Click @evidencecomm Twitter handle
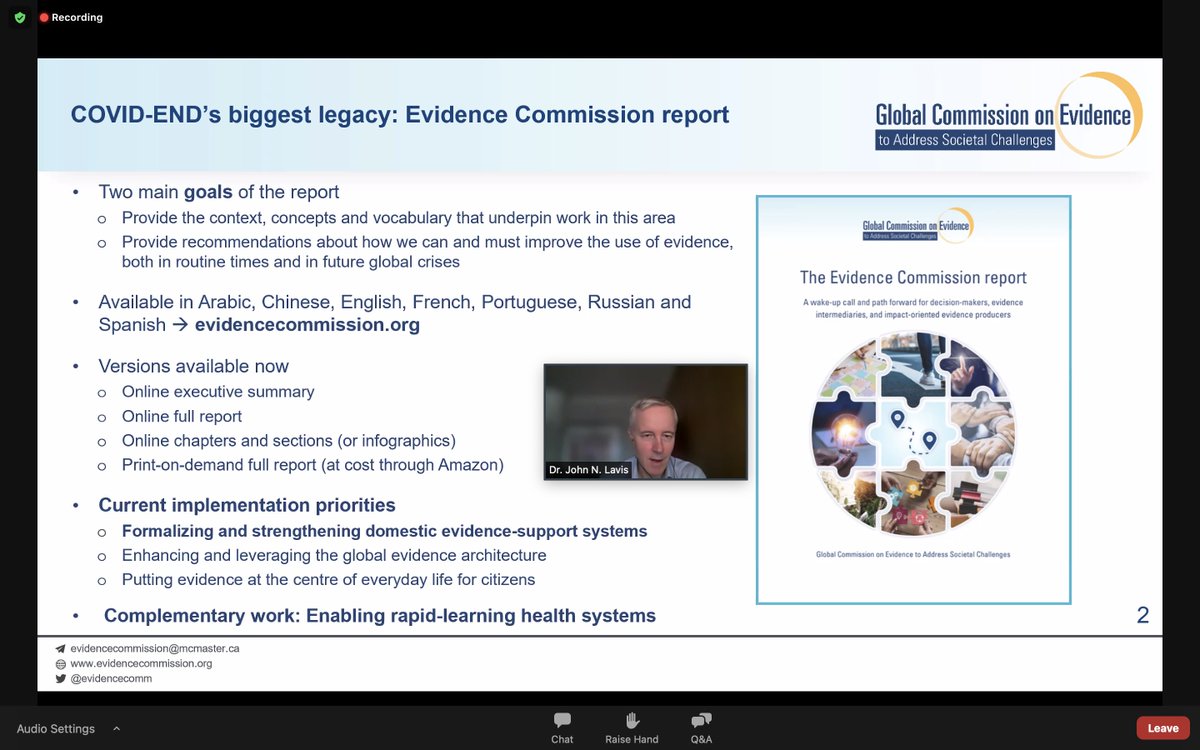The width and height of the screenshot is (1200, 750). (x=111, y=678)
